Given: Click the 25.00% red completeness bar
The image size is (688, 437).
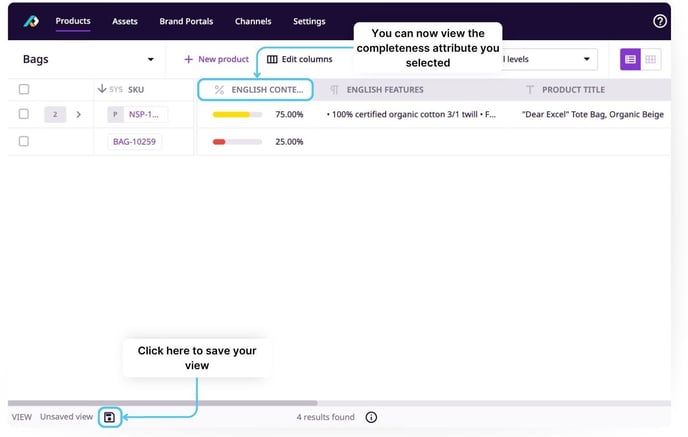Looking at the screenshot, I should coord(237,142).
